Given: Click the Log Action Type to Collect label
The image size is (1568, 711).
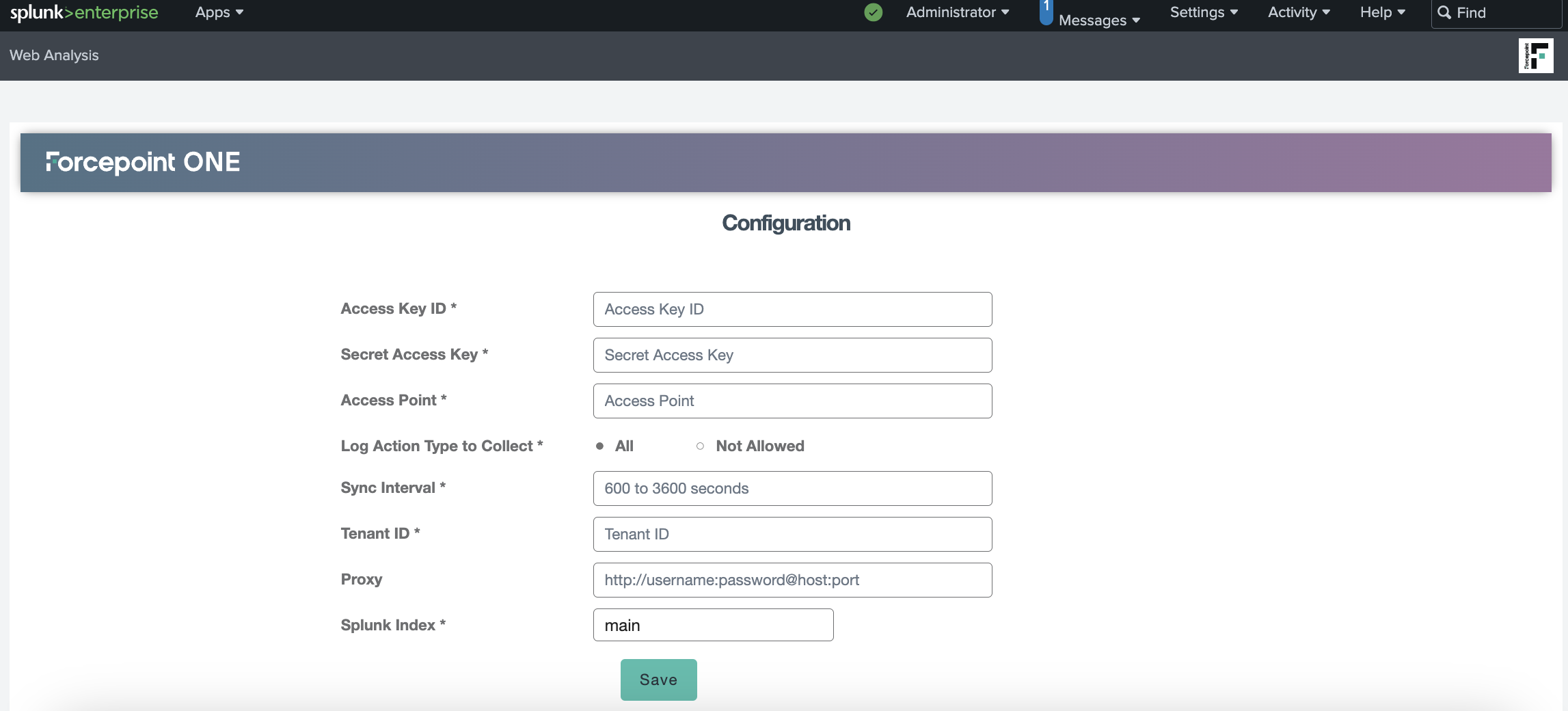Looking at the screenshot, I should 442,446.
